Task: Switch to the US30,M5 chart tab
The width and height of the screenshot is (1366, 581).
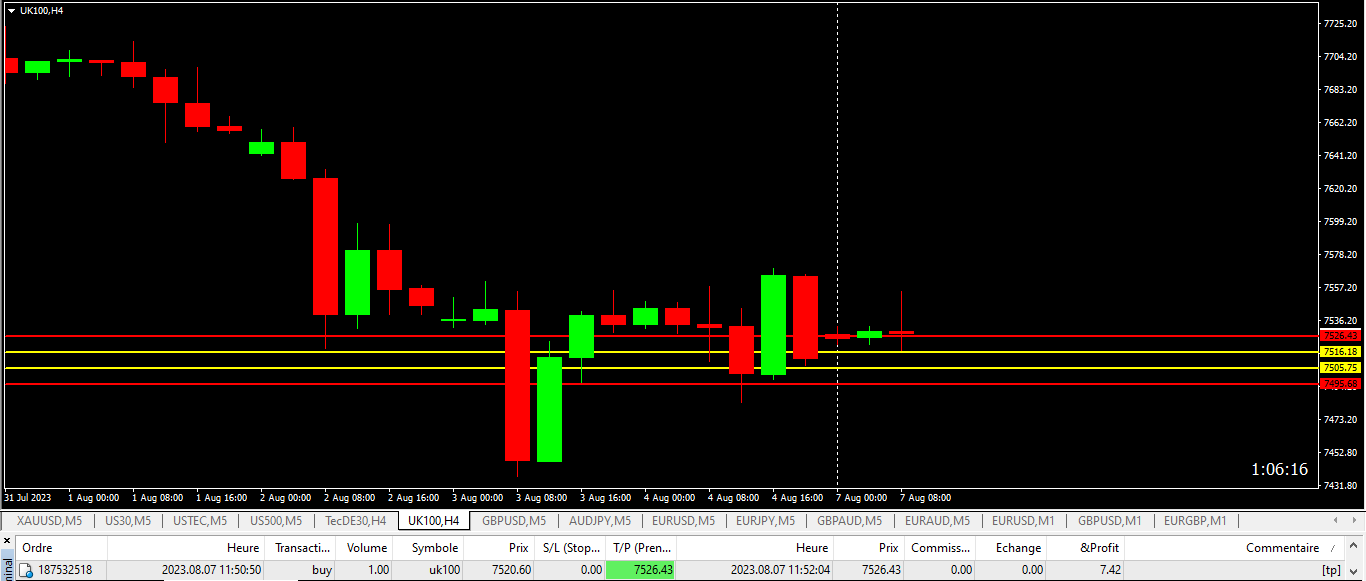Action: tap(128, 521)
